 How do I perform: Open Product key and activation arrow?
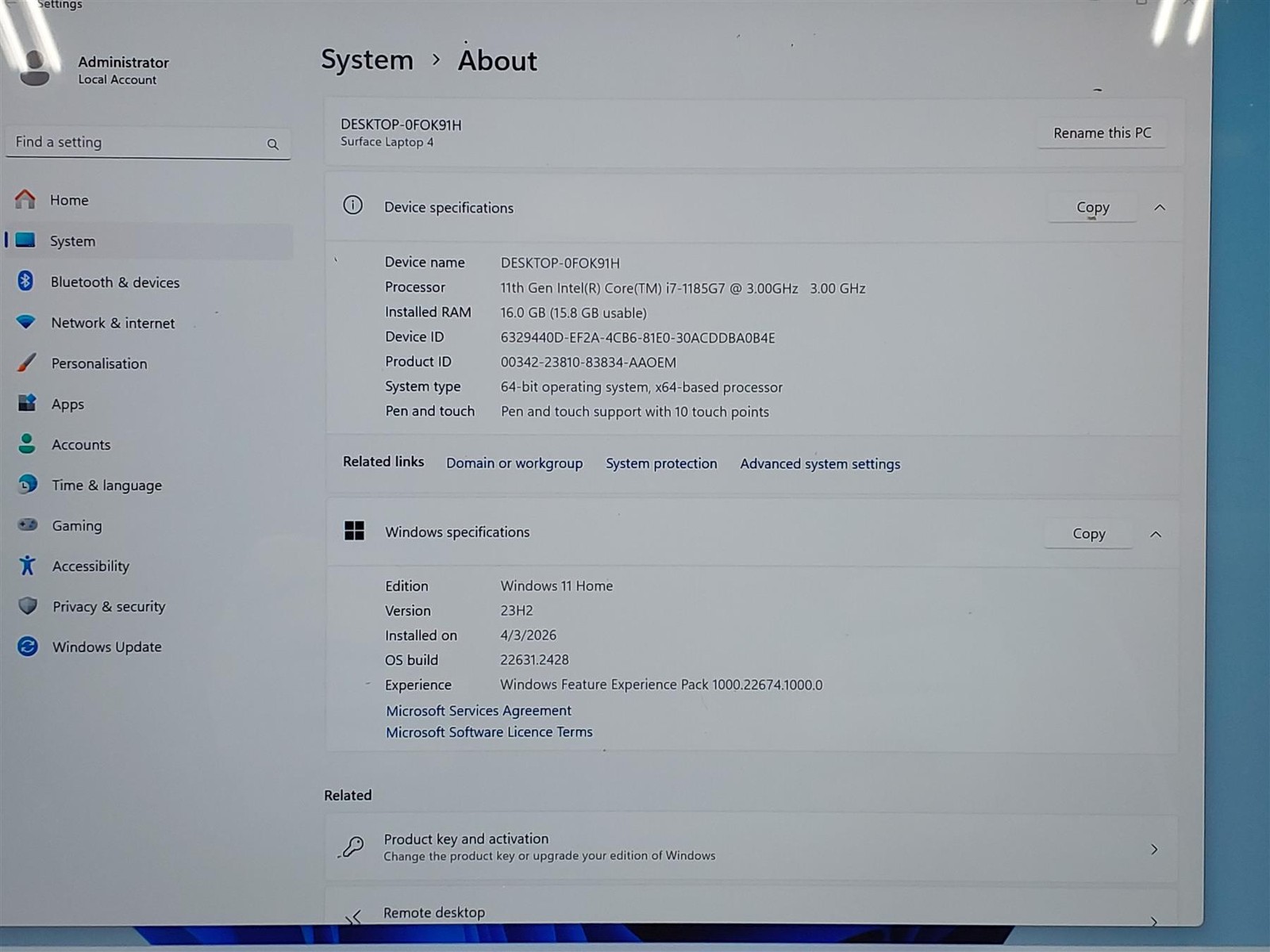[x=1154, y=850]
